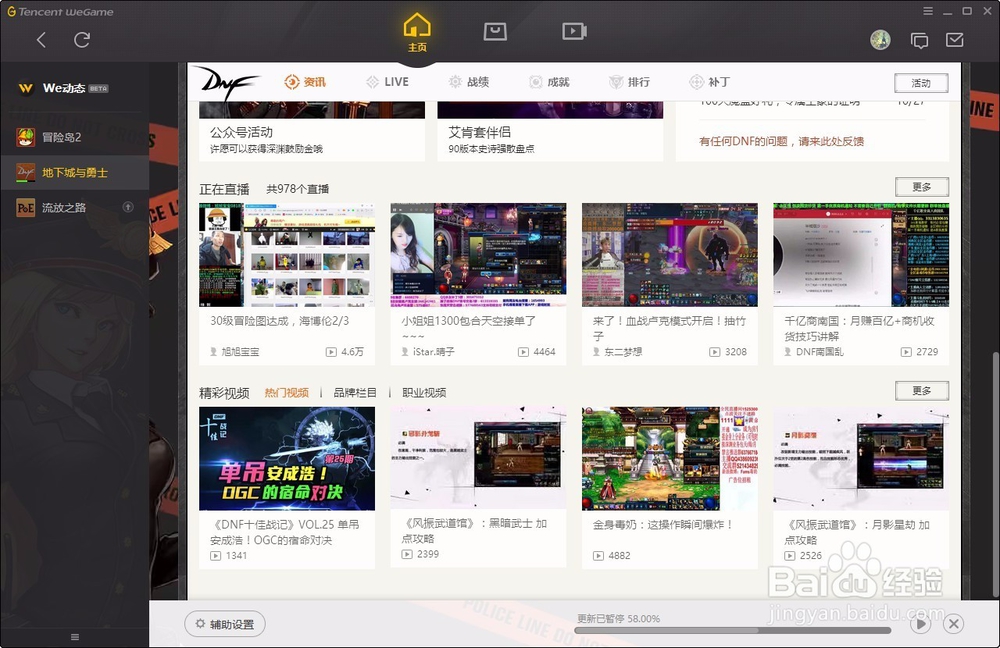Open the 小姐姐1300包合天空接单 stream thumbnail
The width and height of the screenshot is (1000, 648).
click(478, 254)
